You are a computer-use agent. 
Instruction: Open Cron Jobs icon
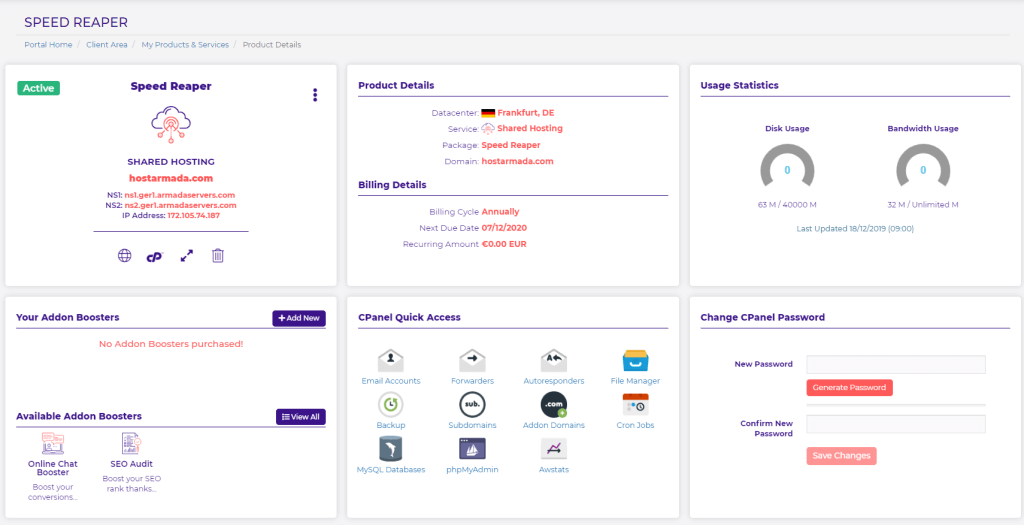tap(635, 405)
